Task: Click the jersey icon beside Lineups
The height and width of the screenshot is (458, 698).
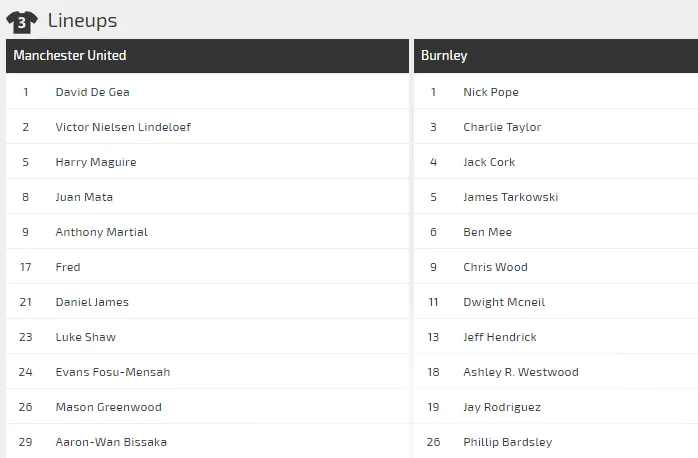Action: tap(22, 20)
